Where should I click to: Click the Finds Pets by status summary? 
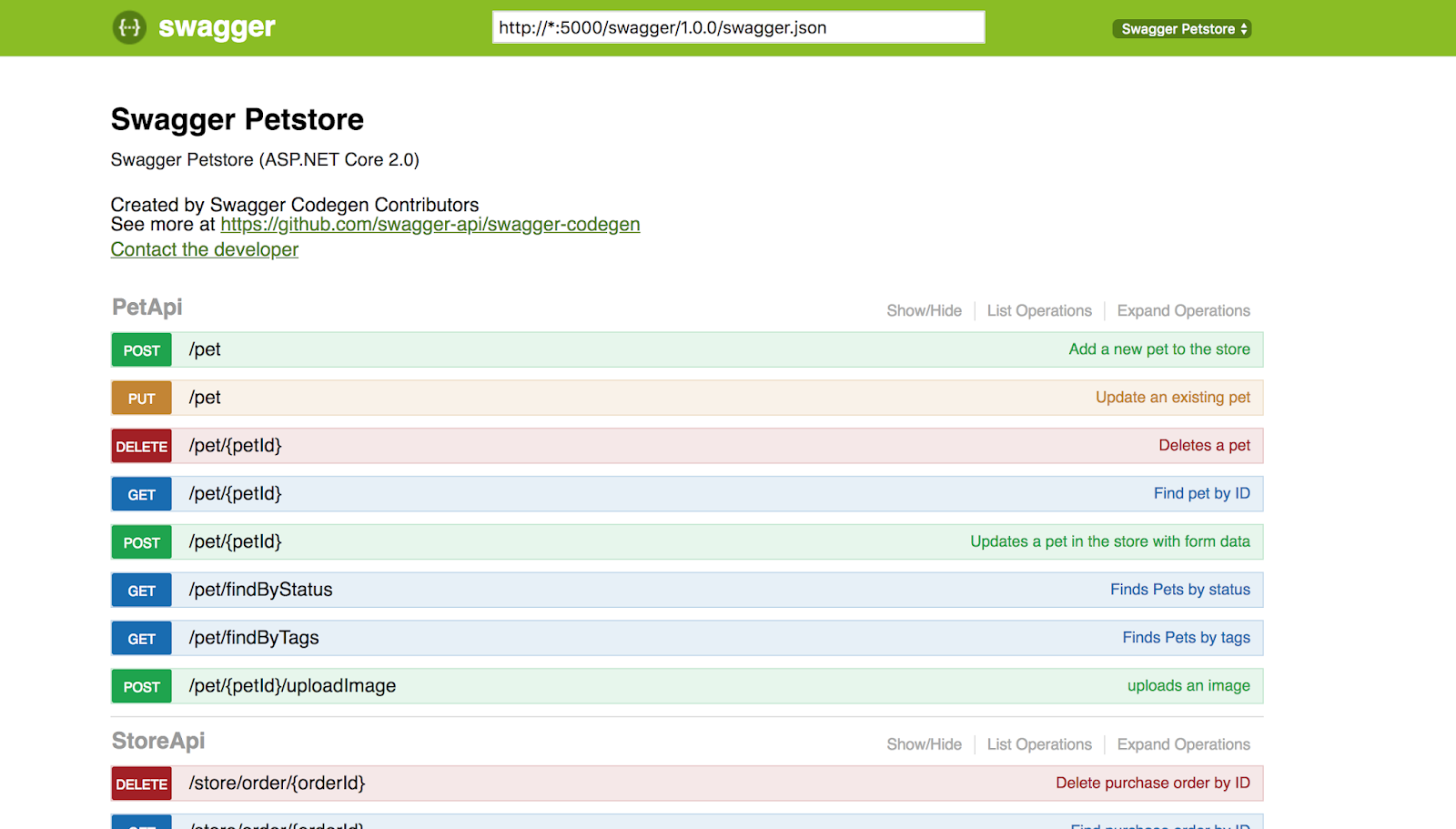[1180, 591]
